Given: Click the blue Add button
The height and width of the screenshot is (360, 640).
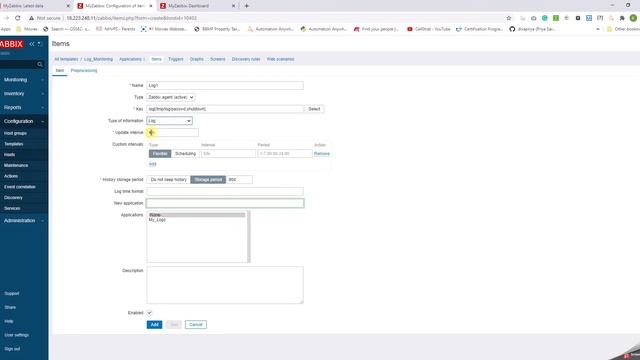Looking at the screenshot, I should tap(154, 324).
